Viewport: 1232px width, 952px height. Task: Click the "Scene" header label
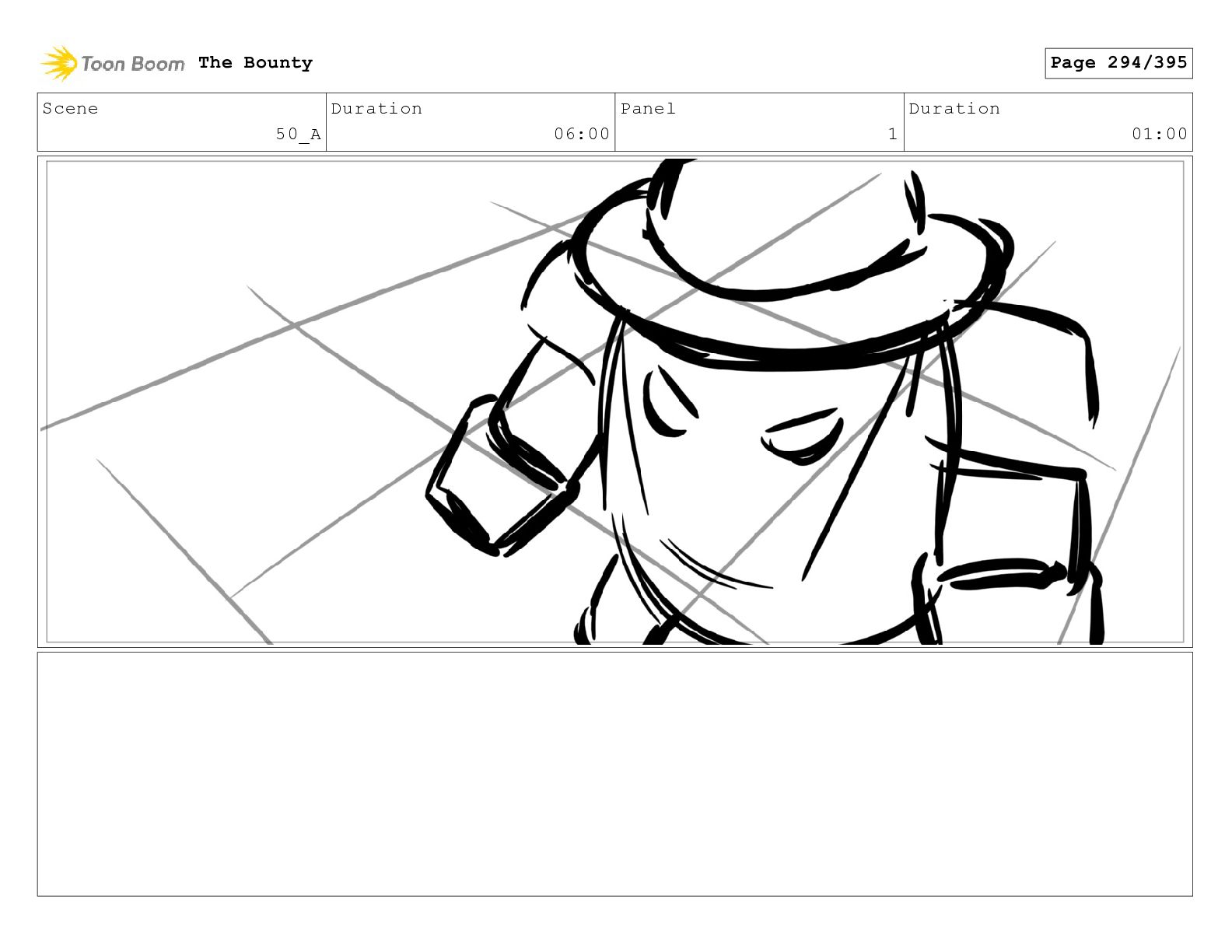coord(70,109)
